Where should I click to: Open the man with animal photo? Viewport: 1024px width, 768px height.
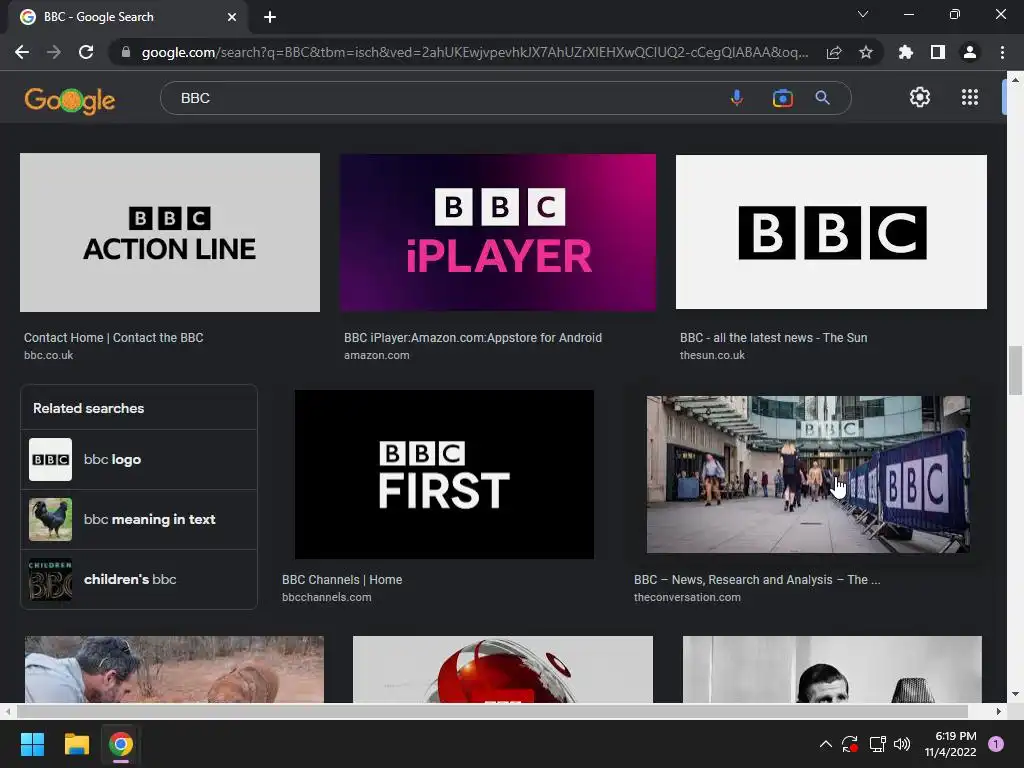pyautogui.click(x=174, y=669)
